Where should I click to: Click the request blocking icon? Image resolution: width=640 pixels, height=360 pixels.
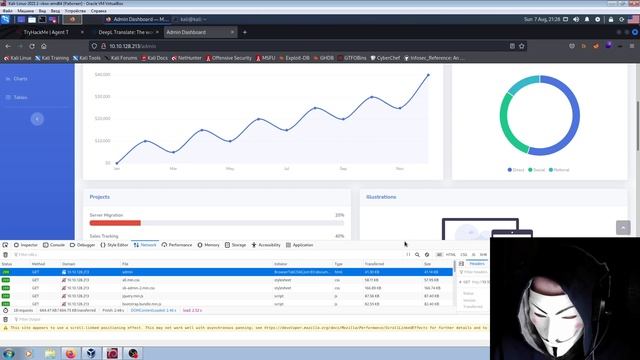point(427,255)
